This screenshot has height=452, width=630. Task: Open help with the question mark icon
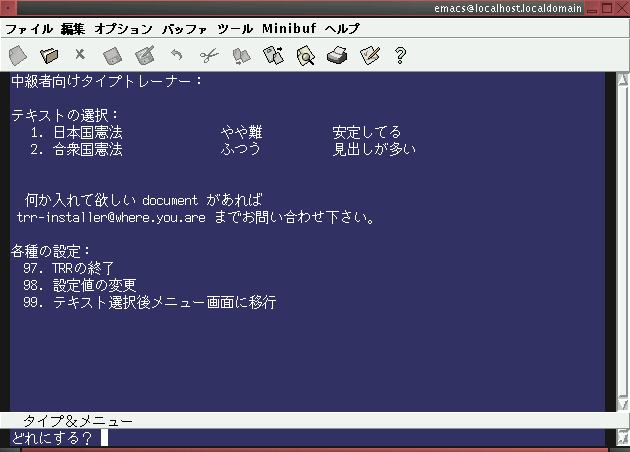pos(400,55)
